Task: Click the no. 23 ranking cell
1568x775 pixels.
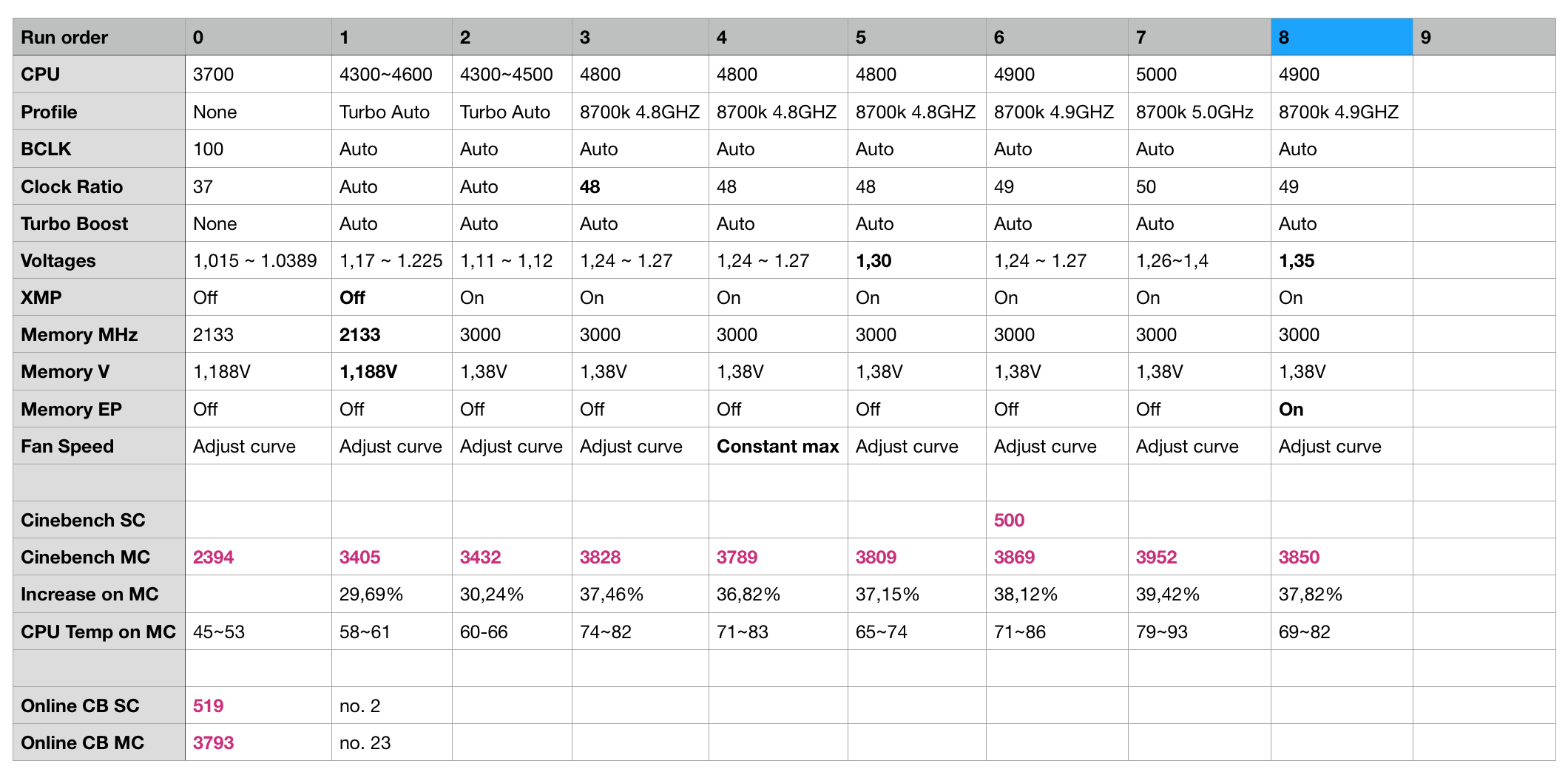Action: pos(391,742)
